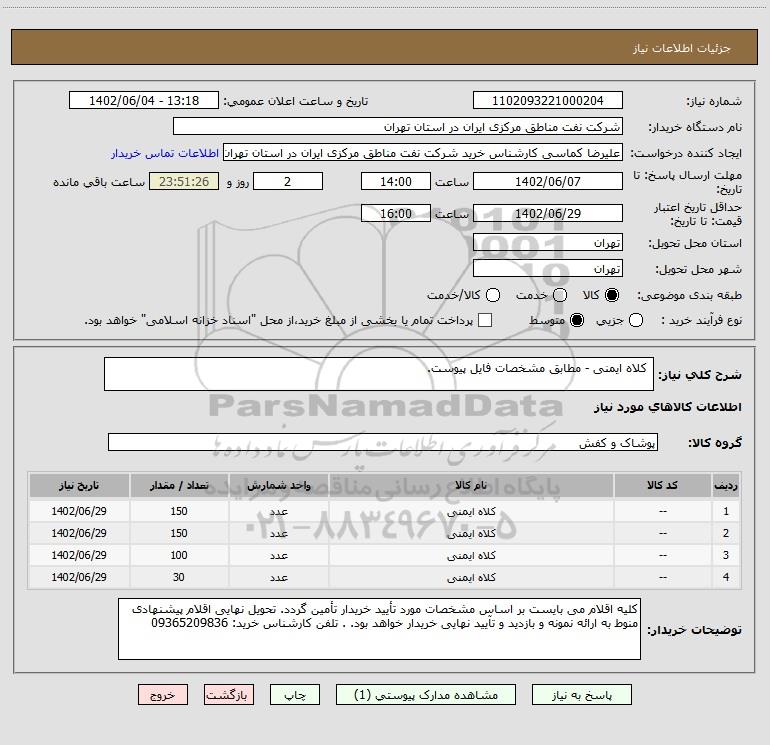Image resolution: width=770 pixels, height=745 pixels.
Task: Click the جزئیات اطلاعات نیاز header title
Action: (682, 48)
